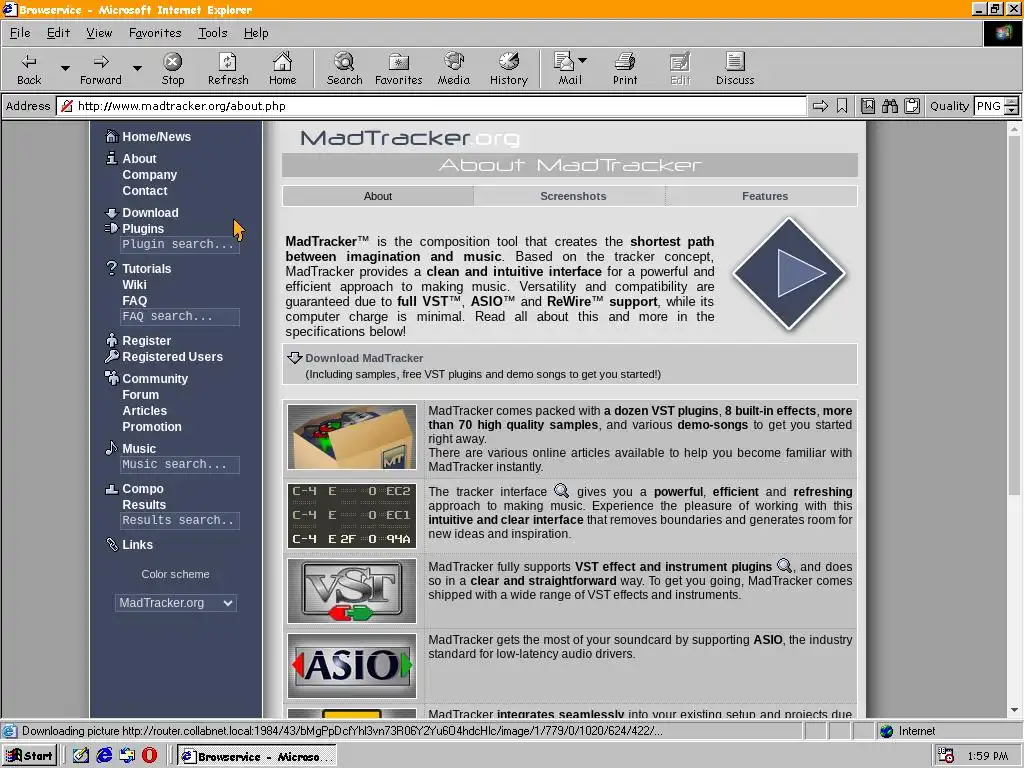This screenshot has width=1024, height=768.
Task: Open the Contact sidebar link
Action: coord(144,191)
